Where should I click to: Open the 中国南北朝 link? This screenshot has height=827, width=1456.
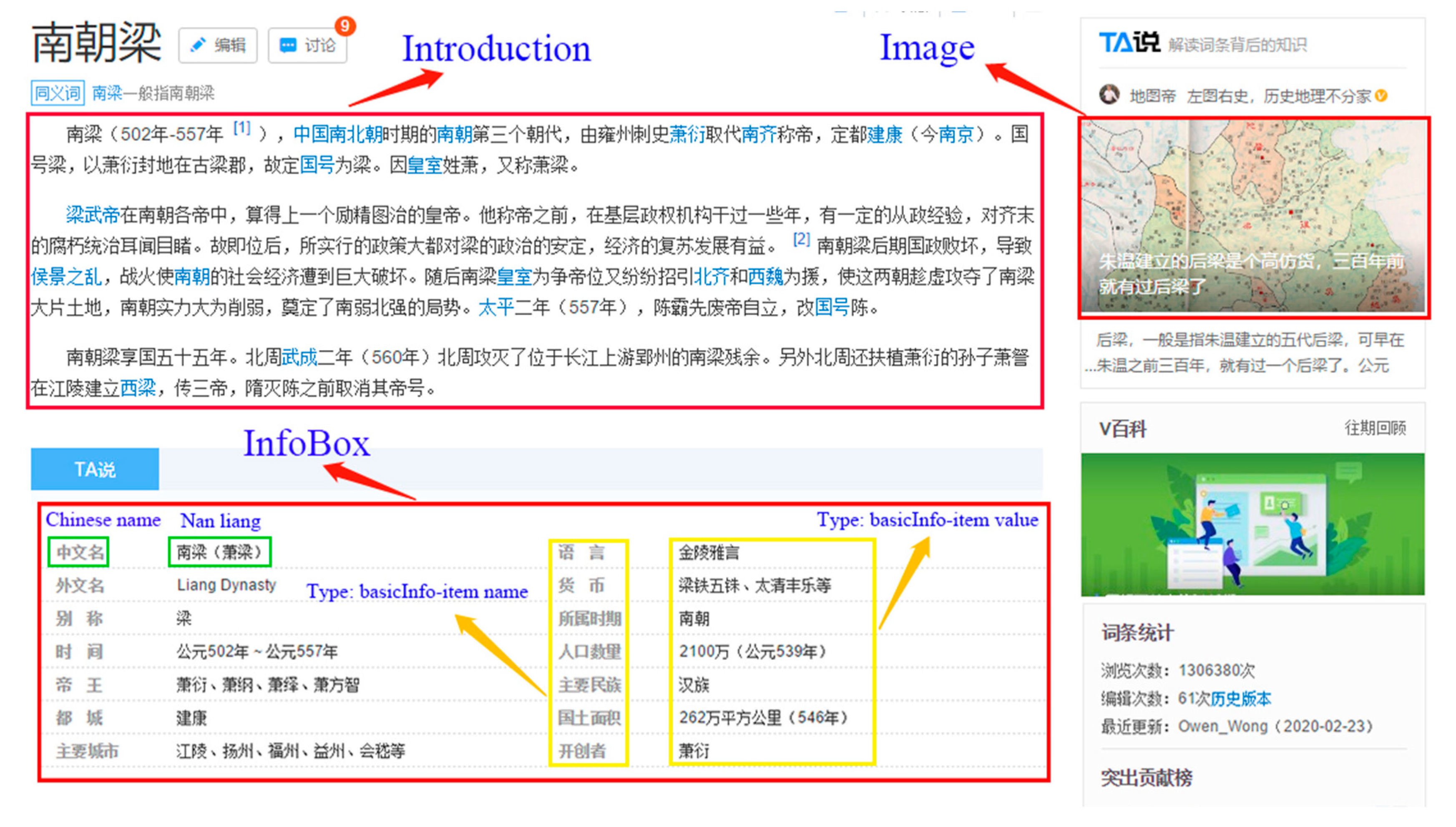pyautogui.click(x=338, y=135)
